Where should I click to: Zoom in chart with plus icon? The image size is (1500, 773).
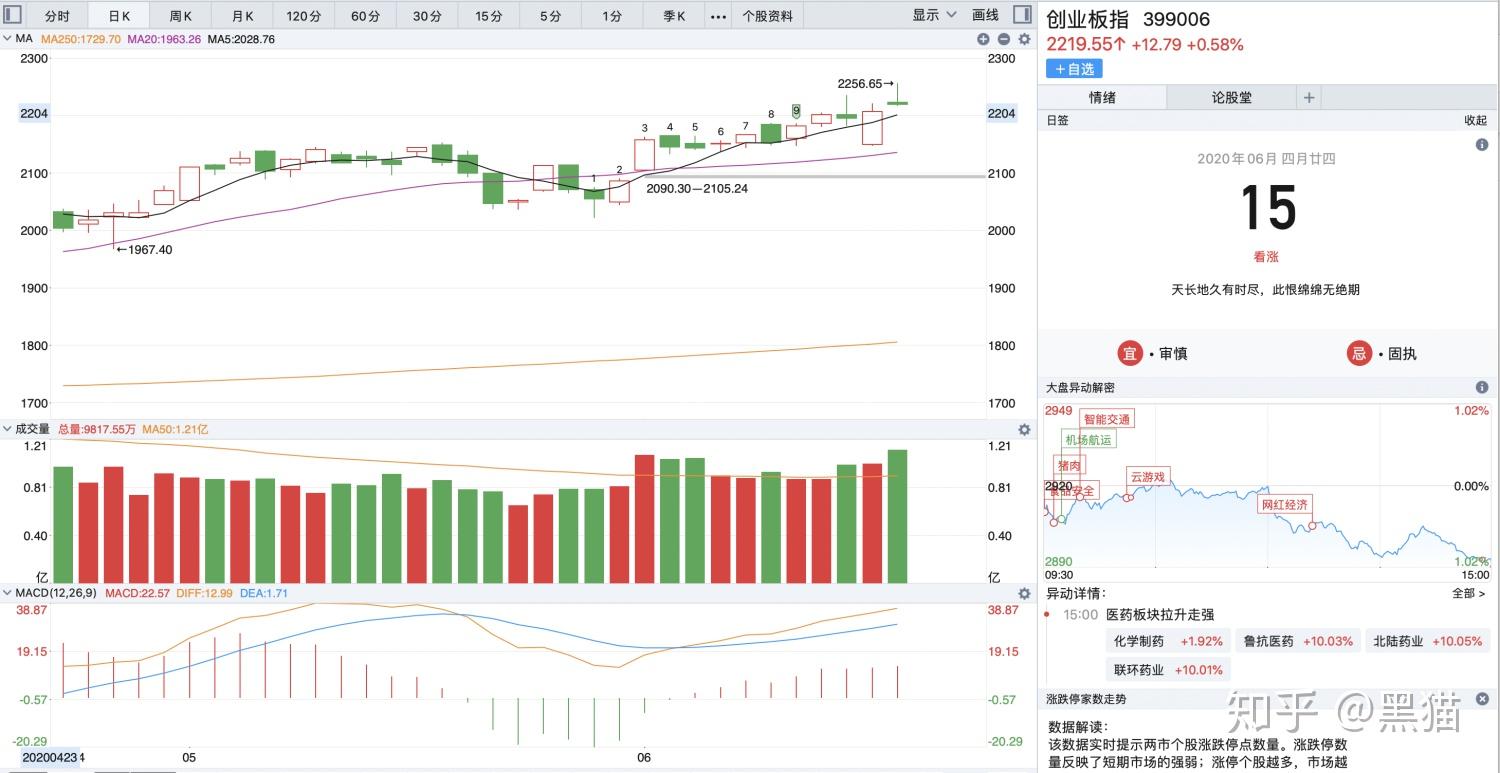point(983,39)
